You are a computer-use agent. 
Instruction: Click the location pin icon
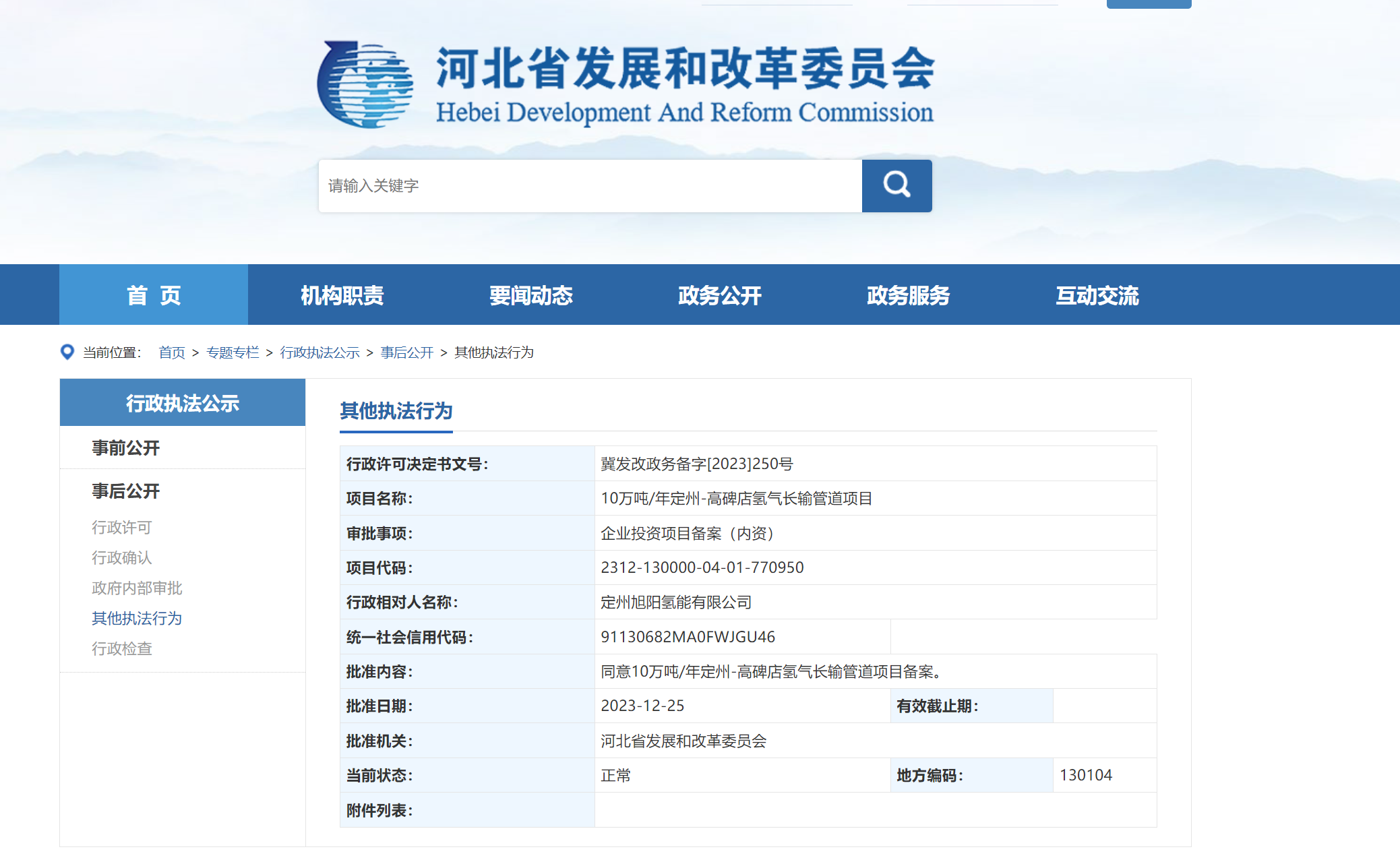click(67, 352)
